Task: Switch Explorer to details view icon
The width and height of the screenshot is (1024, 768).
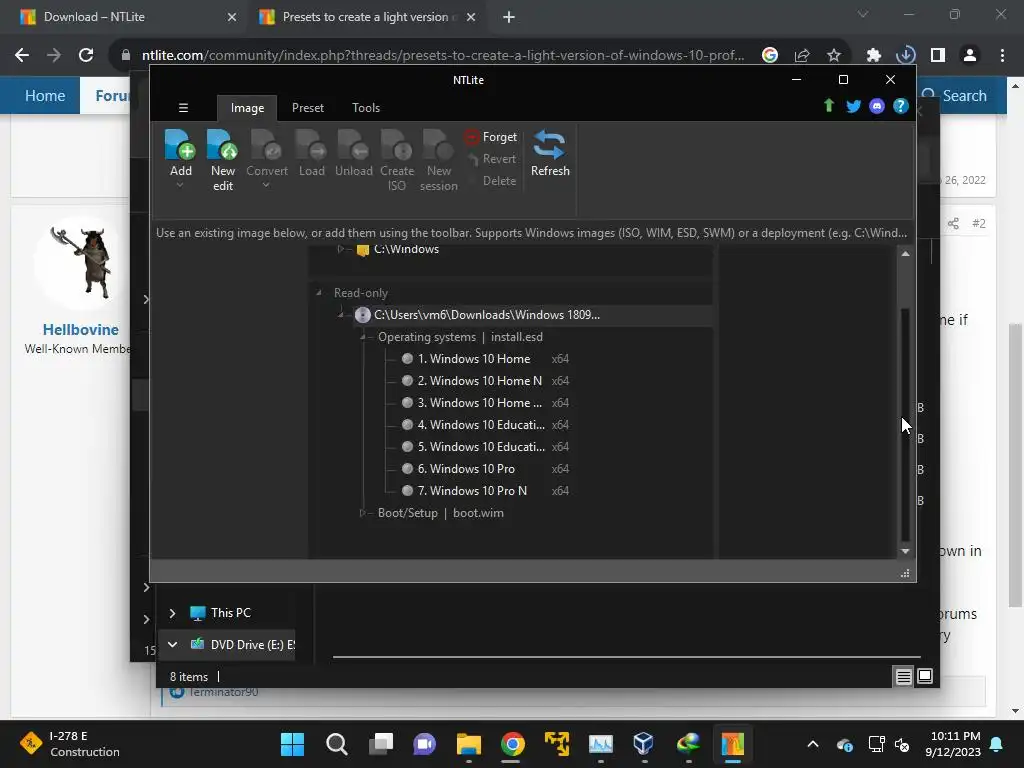Action: pos(903,677)
